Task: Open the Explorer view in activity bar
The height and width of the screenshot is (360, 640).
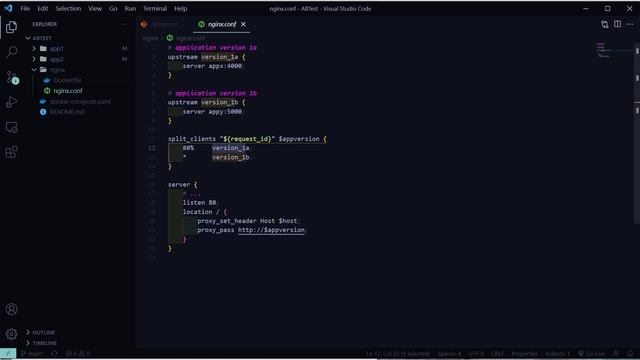Action: (x=11, y=27)
